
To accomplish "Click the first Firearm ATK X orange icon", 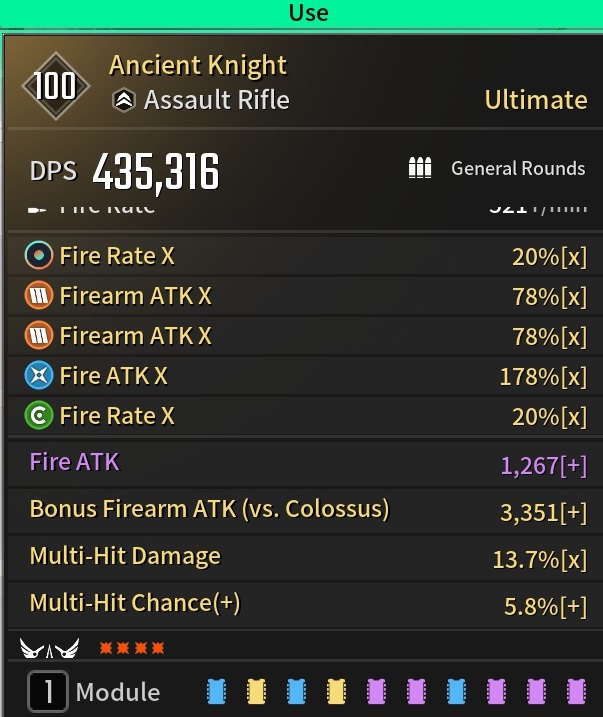I will pos(39,295).
